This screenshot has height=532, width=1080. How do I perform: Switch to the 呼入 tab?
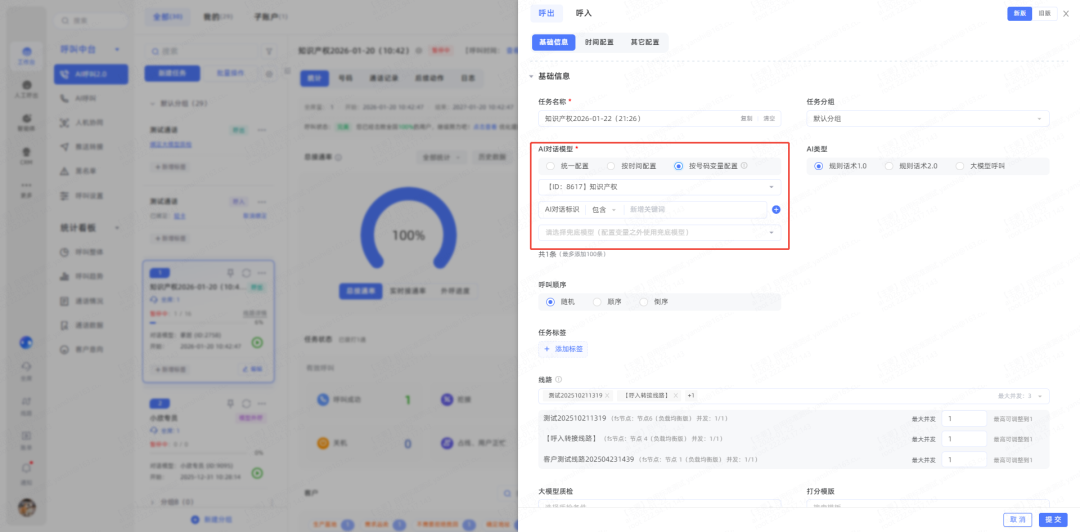[584, 13]
